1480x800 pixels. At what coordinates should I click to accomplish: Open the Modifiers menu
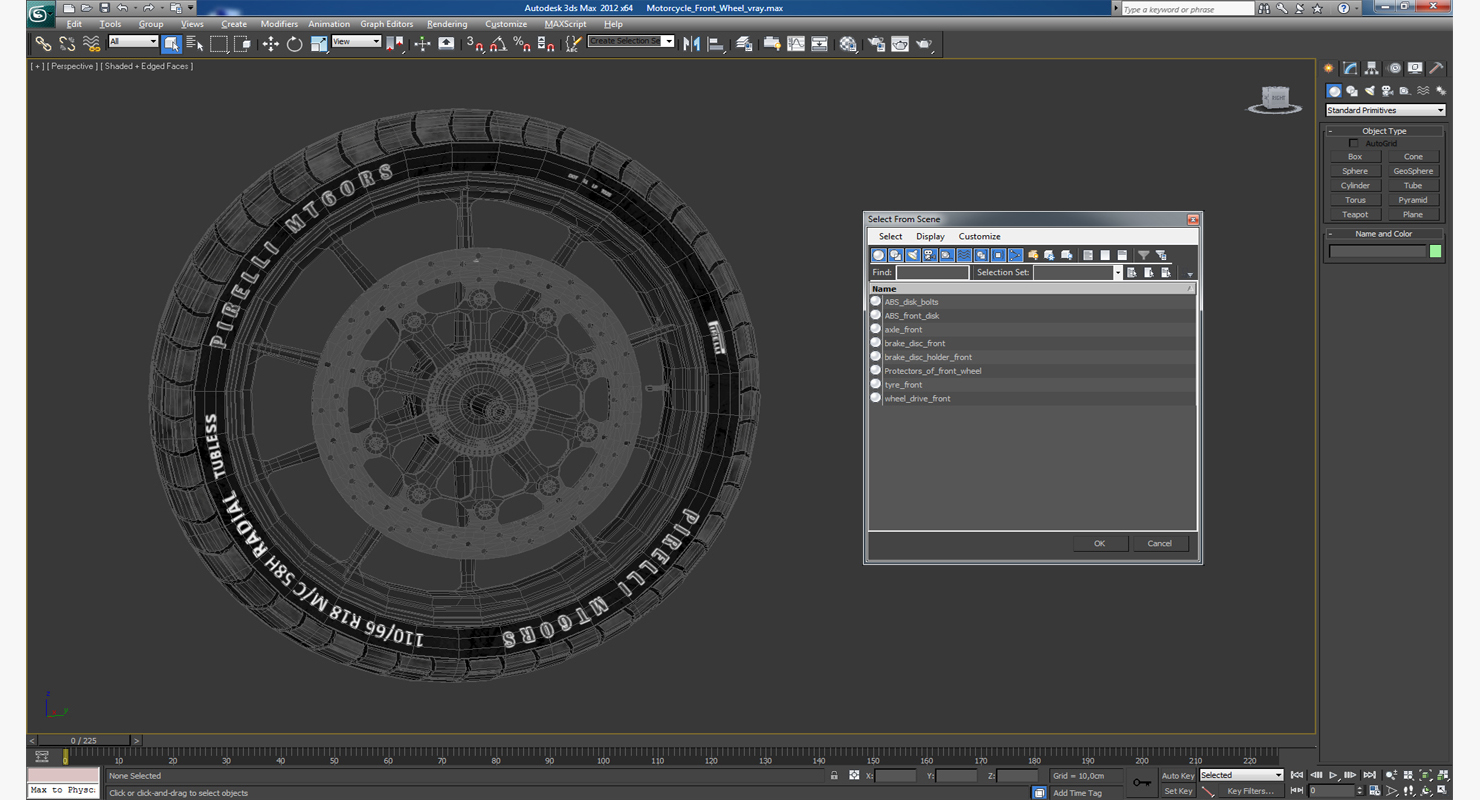click(279, 24)
